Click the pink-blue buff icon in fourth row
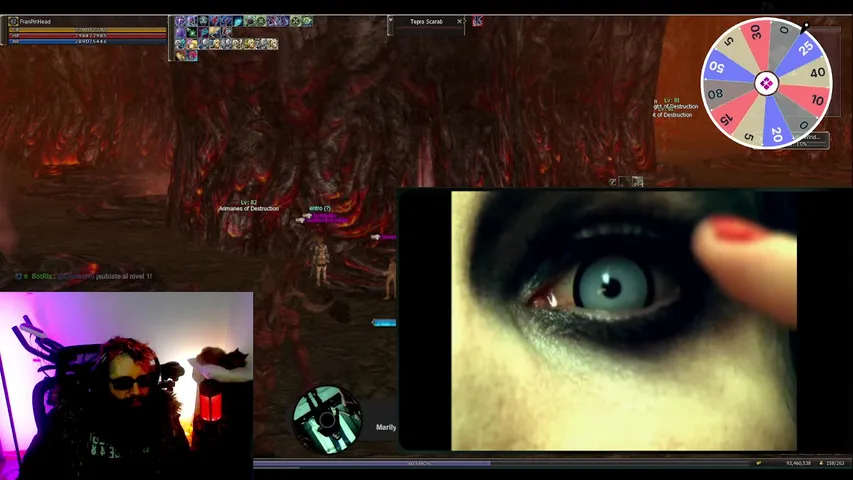Screen dimensions: 853x480 coord(191,55)
